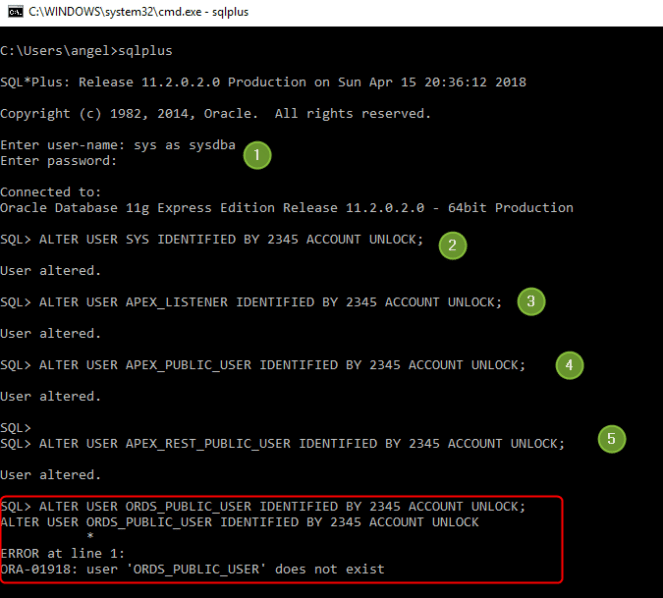This screenshot has width=663, height=598.
Task: Click the "C:\Users\angel>sqlplus" command line
Action: pyautogui.click(x=75, y=50)
